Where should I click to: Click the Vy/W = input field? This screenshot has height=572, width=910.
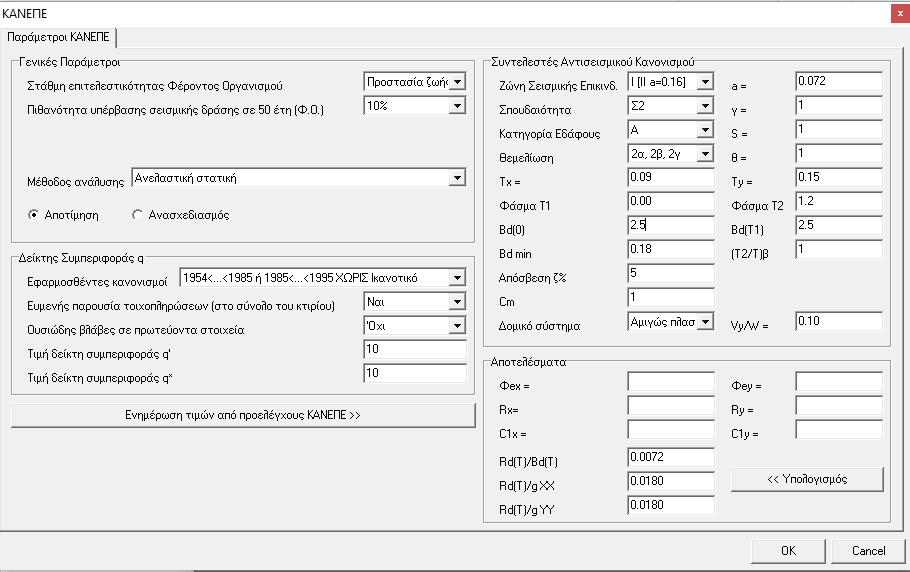pos(839,321)
